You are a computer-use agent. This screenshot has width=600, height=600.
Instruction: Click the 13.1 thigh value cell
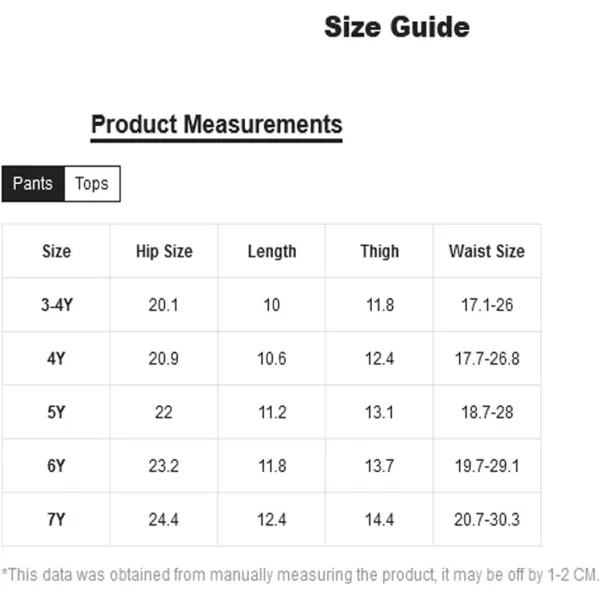coord(380,412)
